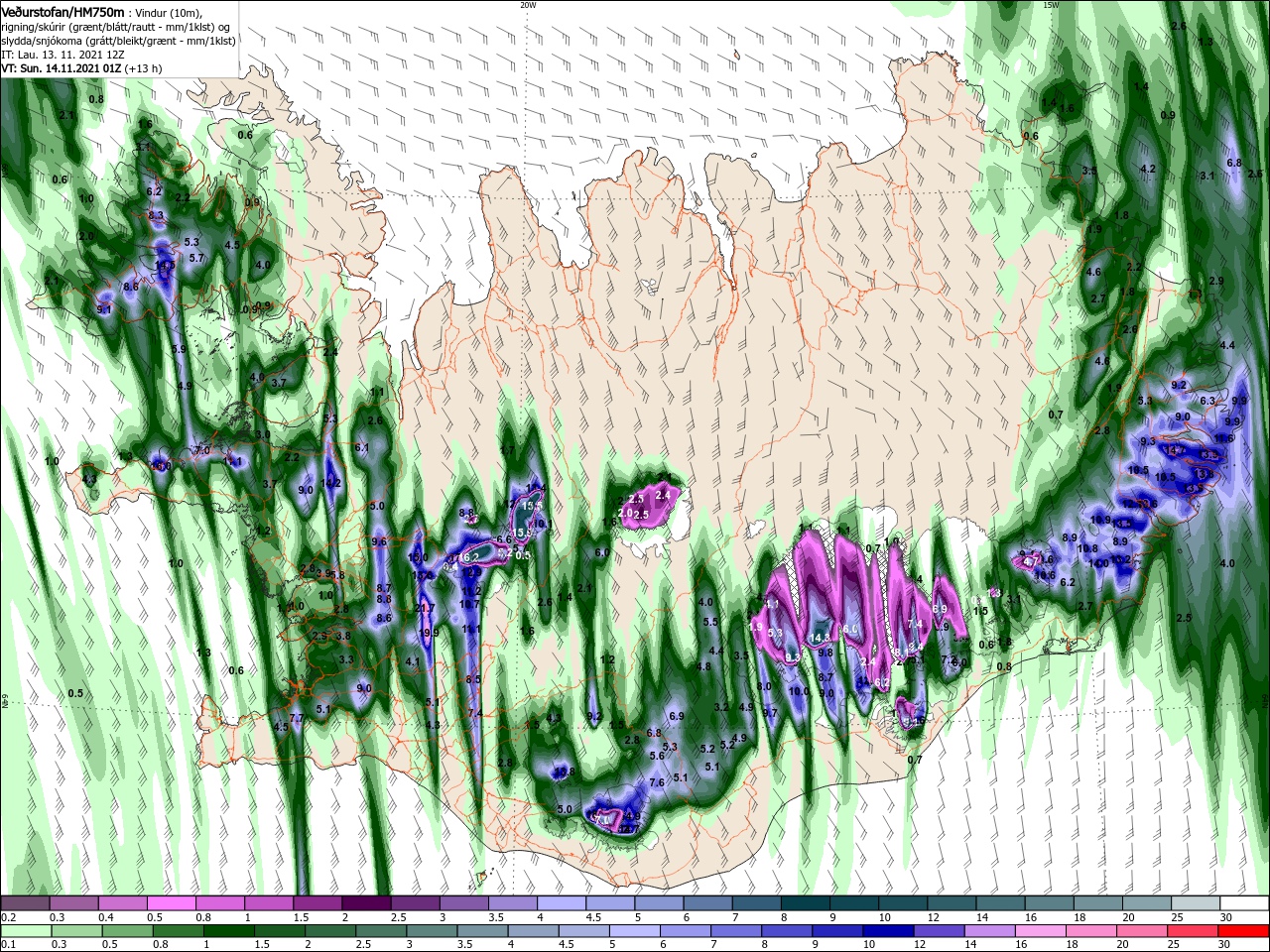Pick the light pink 16 swatch in rain scale

1041,931
